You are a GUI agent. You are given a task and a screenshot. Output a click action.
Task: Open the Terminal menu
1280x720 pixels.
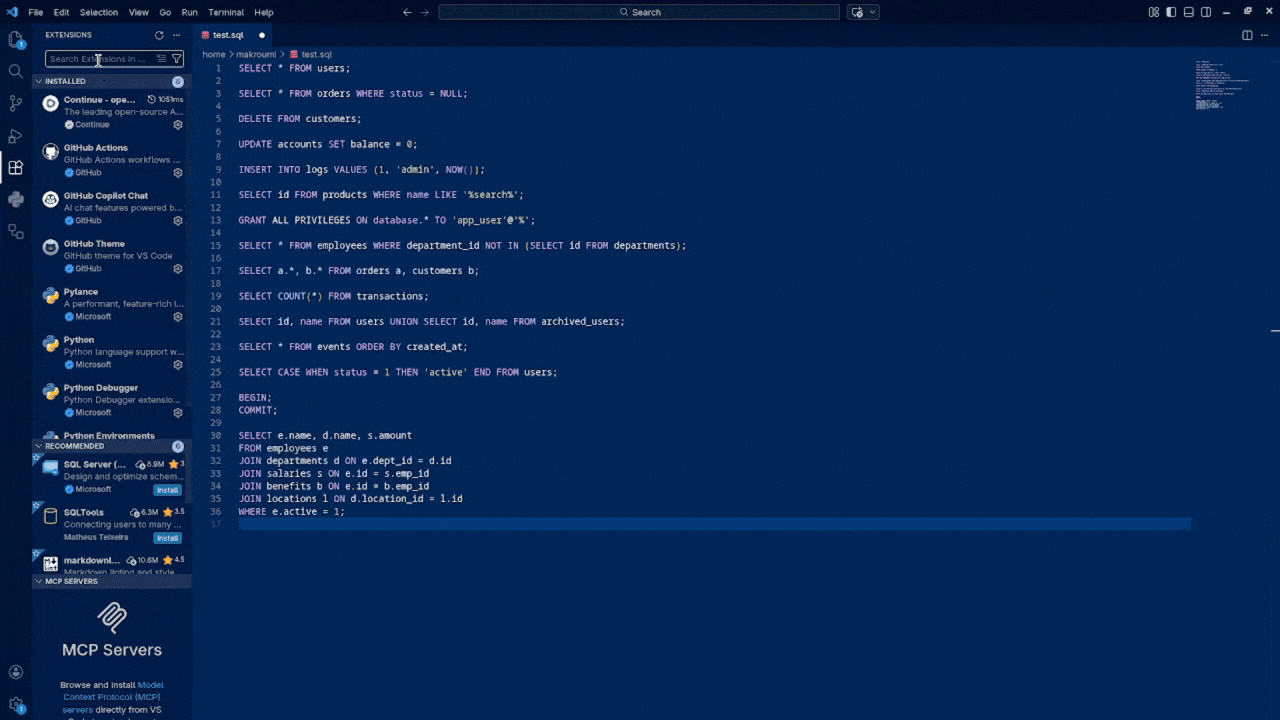coord(225,12)
